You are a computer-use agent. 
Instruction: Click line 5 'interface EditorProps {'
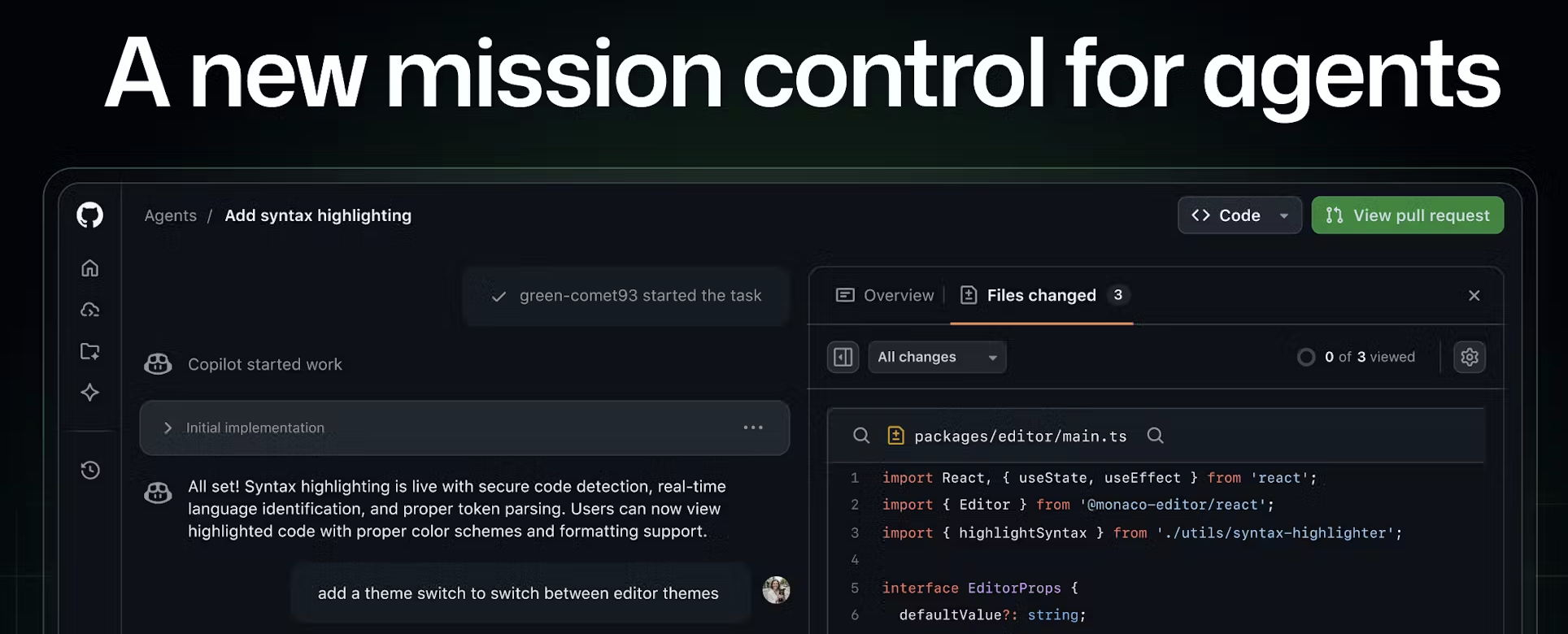pyautogui.click(x=980, y=588)
